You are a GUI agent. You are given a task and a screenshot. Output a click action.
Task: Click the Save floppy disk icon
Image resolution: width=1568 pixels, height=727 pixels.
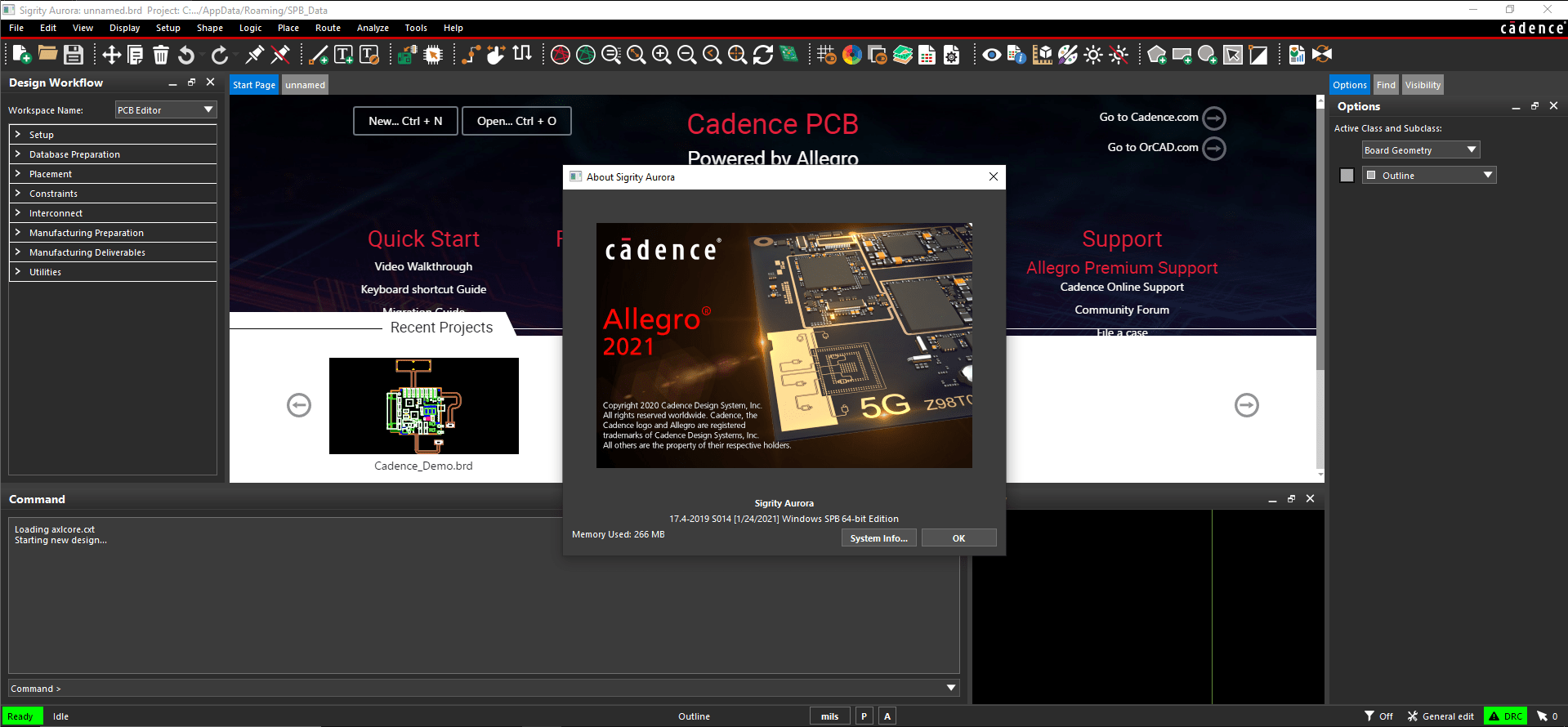point(74,55)
